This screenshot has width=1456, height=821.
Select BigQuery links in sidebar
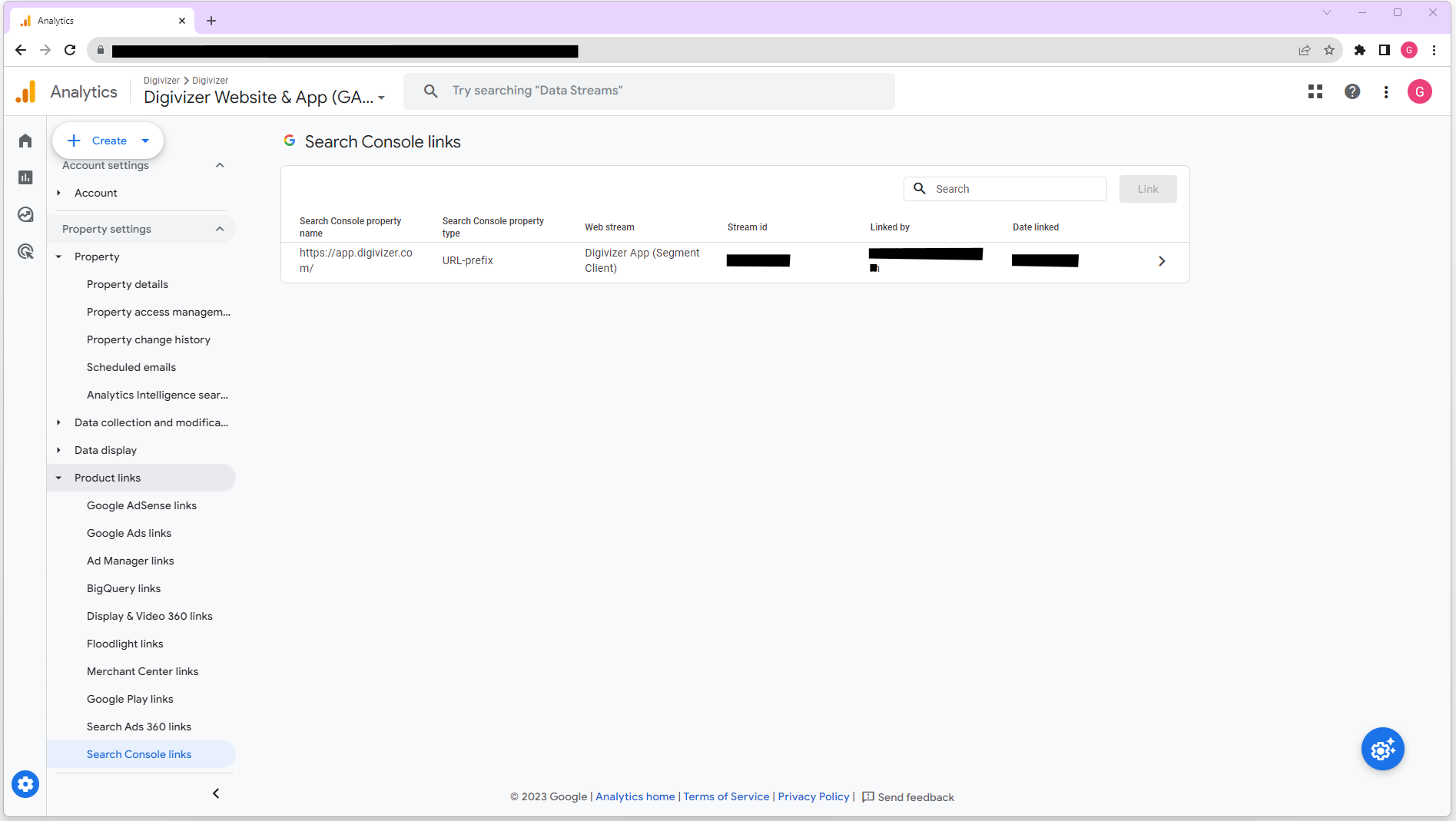(123, 588)
